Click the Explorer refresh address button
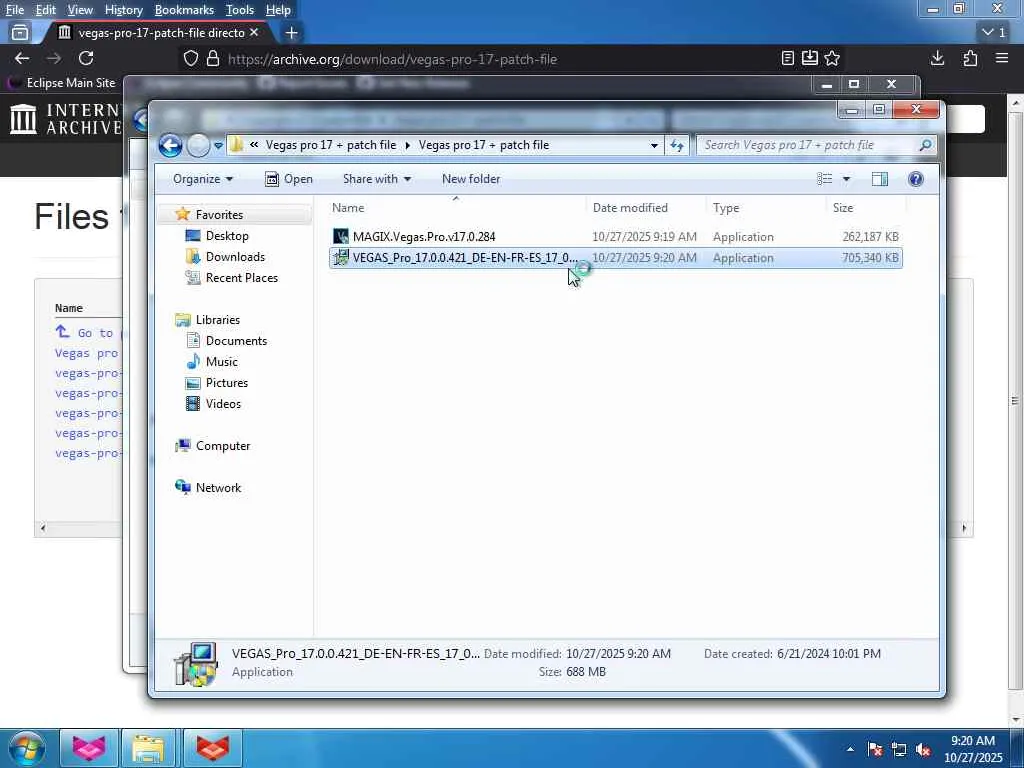1024x768 pixels. pyautogui.click(x=677, y=146)
